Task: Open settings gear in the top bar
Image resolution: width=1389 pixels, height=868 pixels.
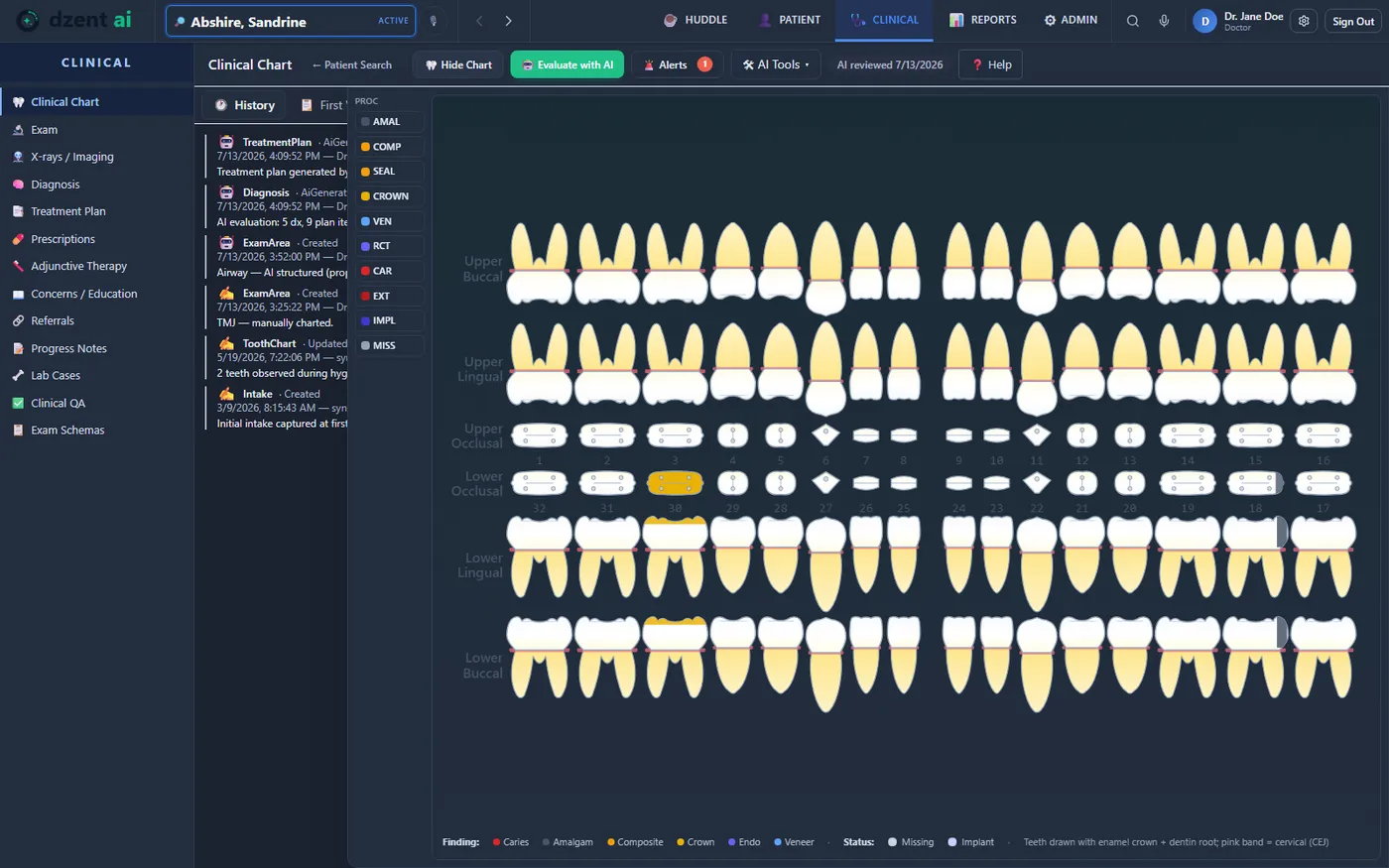Action: click(x=1305, y=21)
